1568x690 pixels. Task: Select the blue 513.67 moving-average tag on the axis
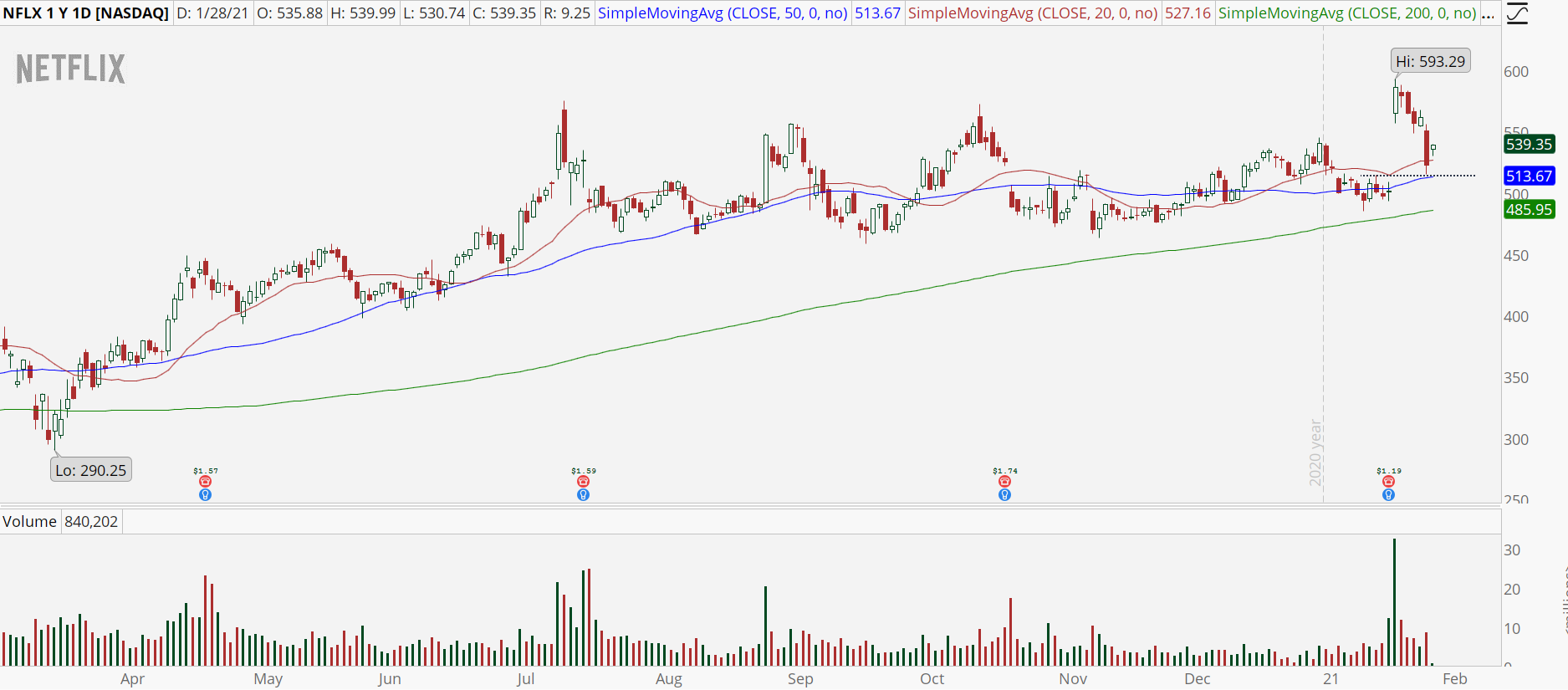coord(1529,176)
